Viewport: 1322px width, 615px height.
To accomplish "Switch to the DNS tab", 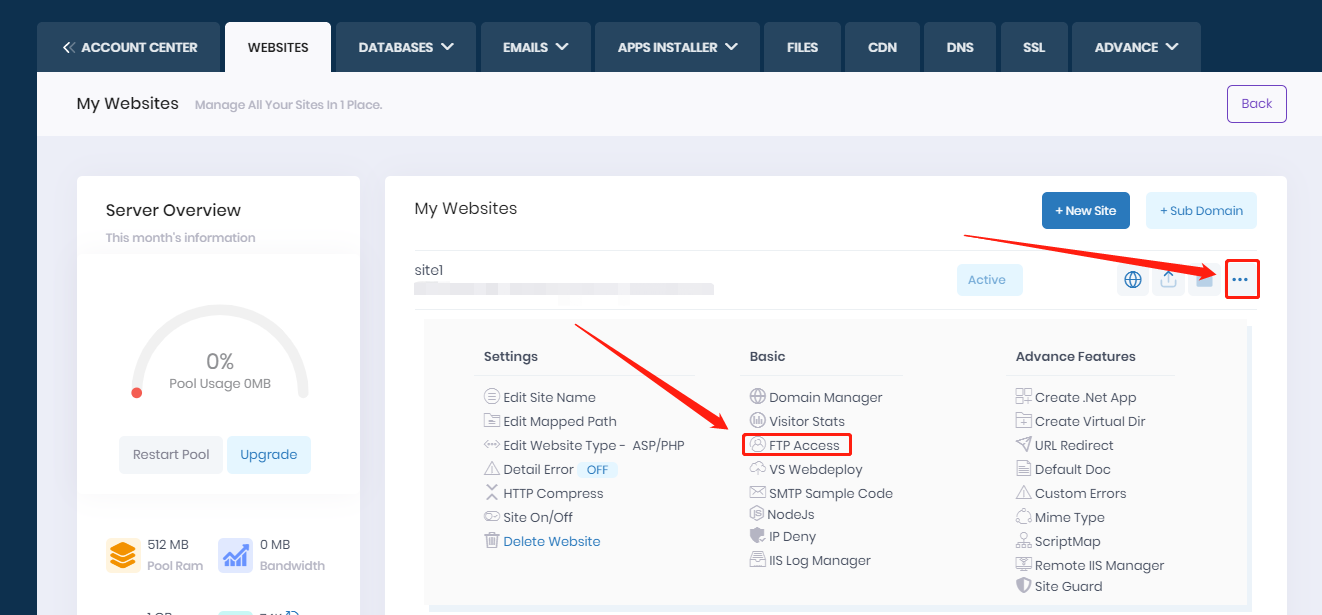I will point(960,47).
